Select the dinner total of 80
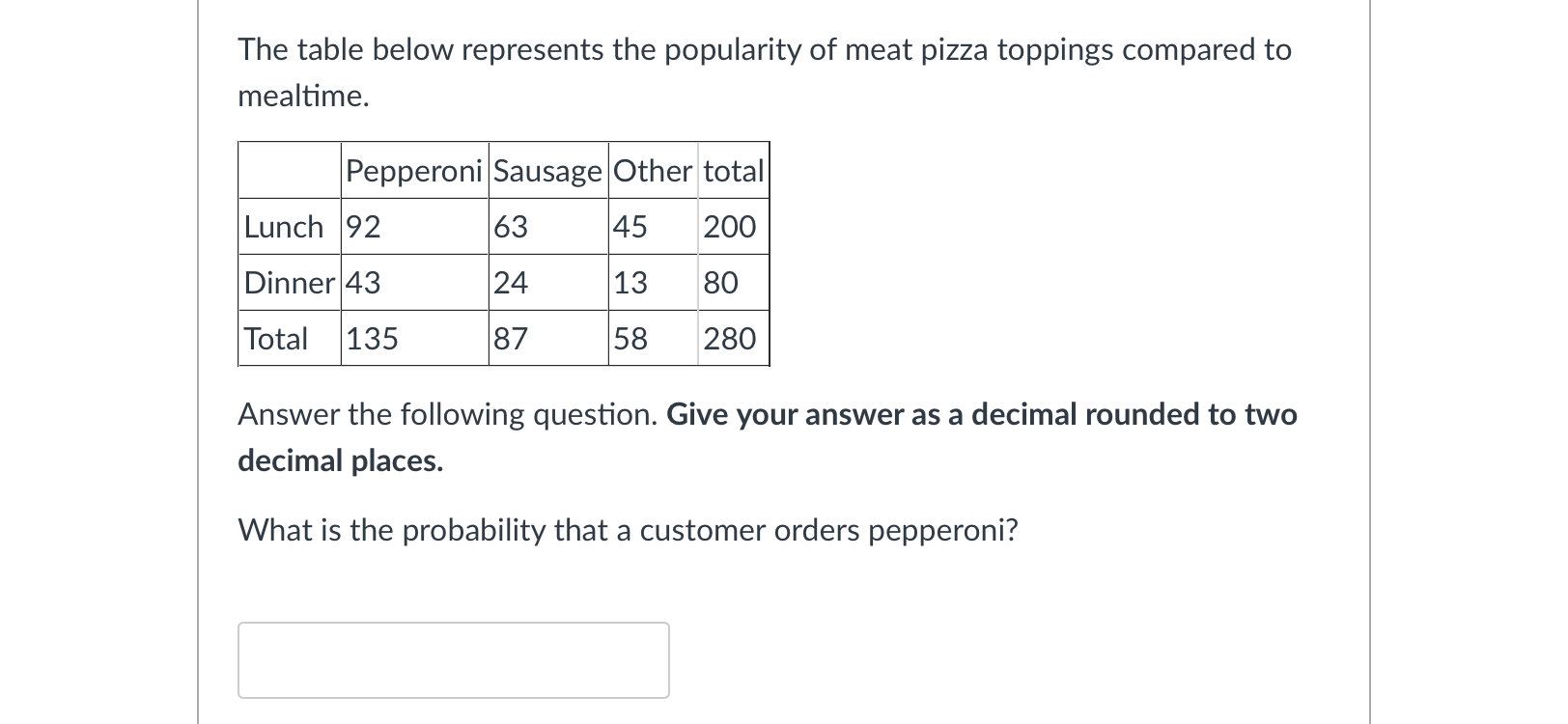The width and height of the screenshot is (1568, 724). point(721,283)
